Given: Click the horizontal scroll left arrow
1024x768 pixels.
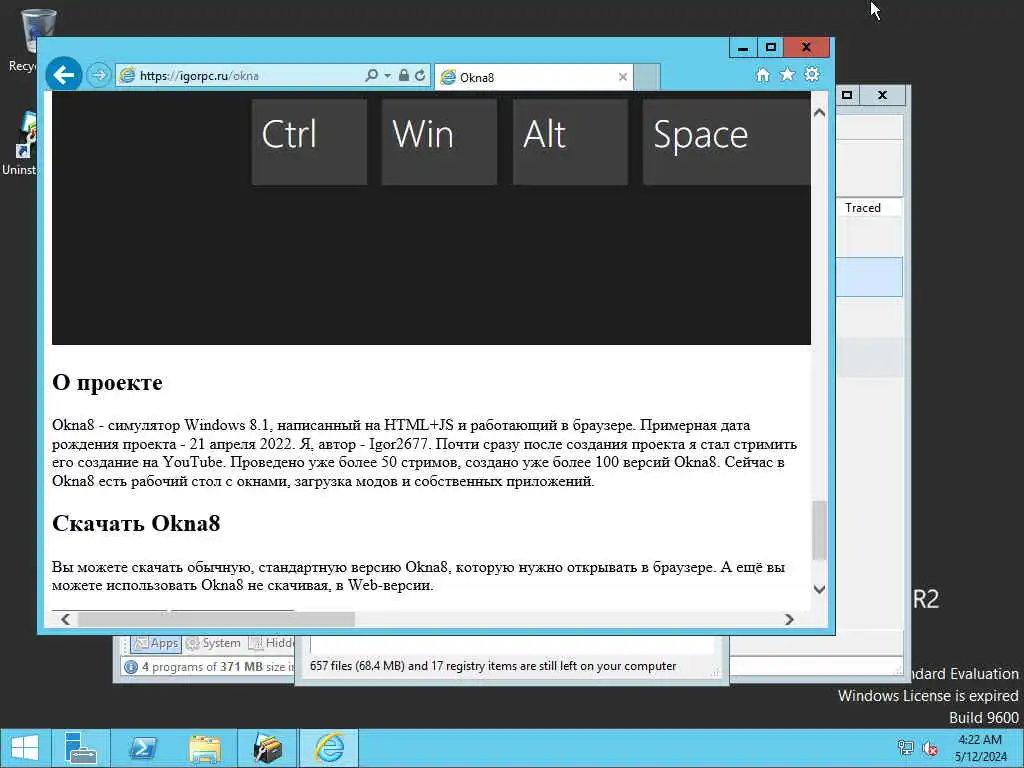Looking at the screenshot, I should point(65,619).
